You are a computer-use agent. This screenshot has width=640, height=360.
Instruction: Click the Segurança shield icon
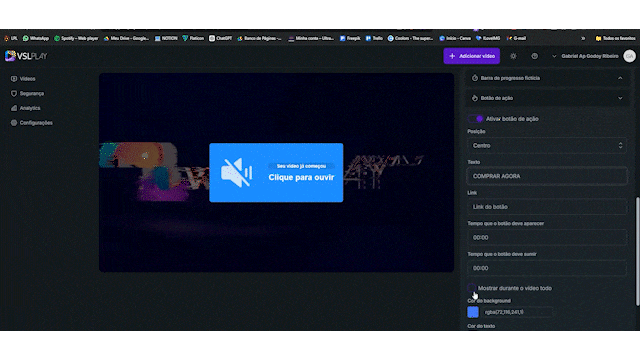click(x=14, y=93)
